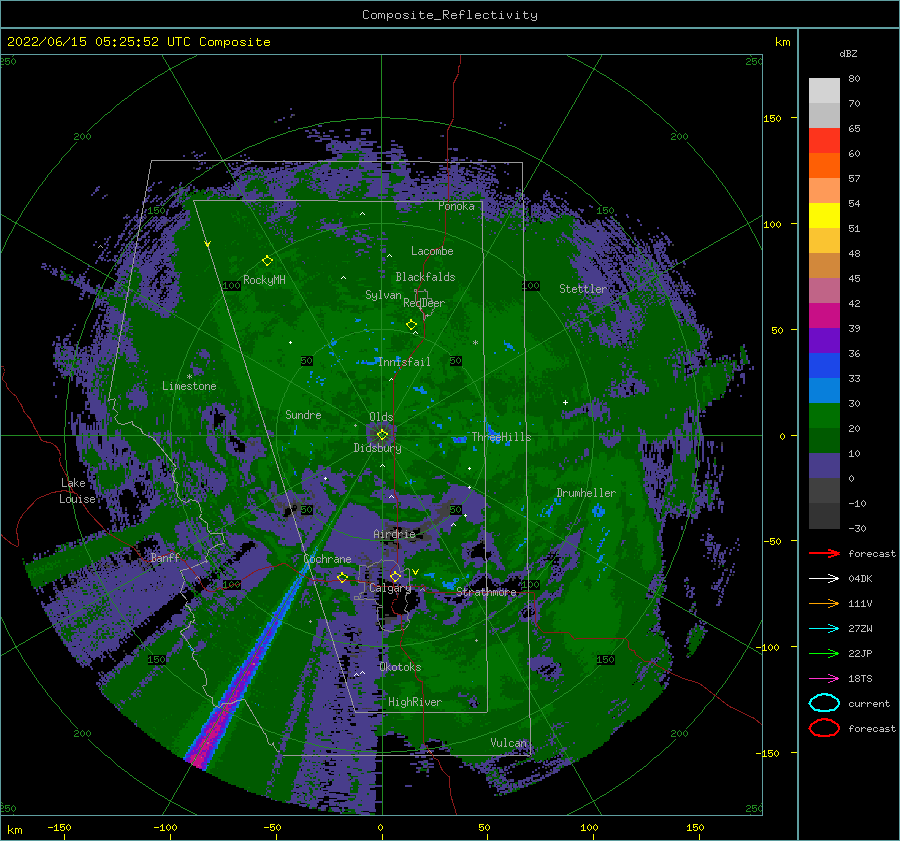Click the orange 111V arrow icon
Viewport: 900px width, 841px height.
point(824,603)
